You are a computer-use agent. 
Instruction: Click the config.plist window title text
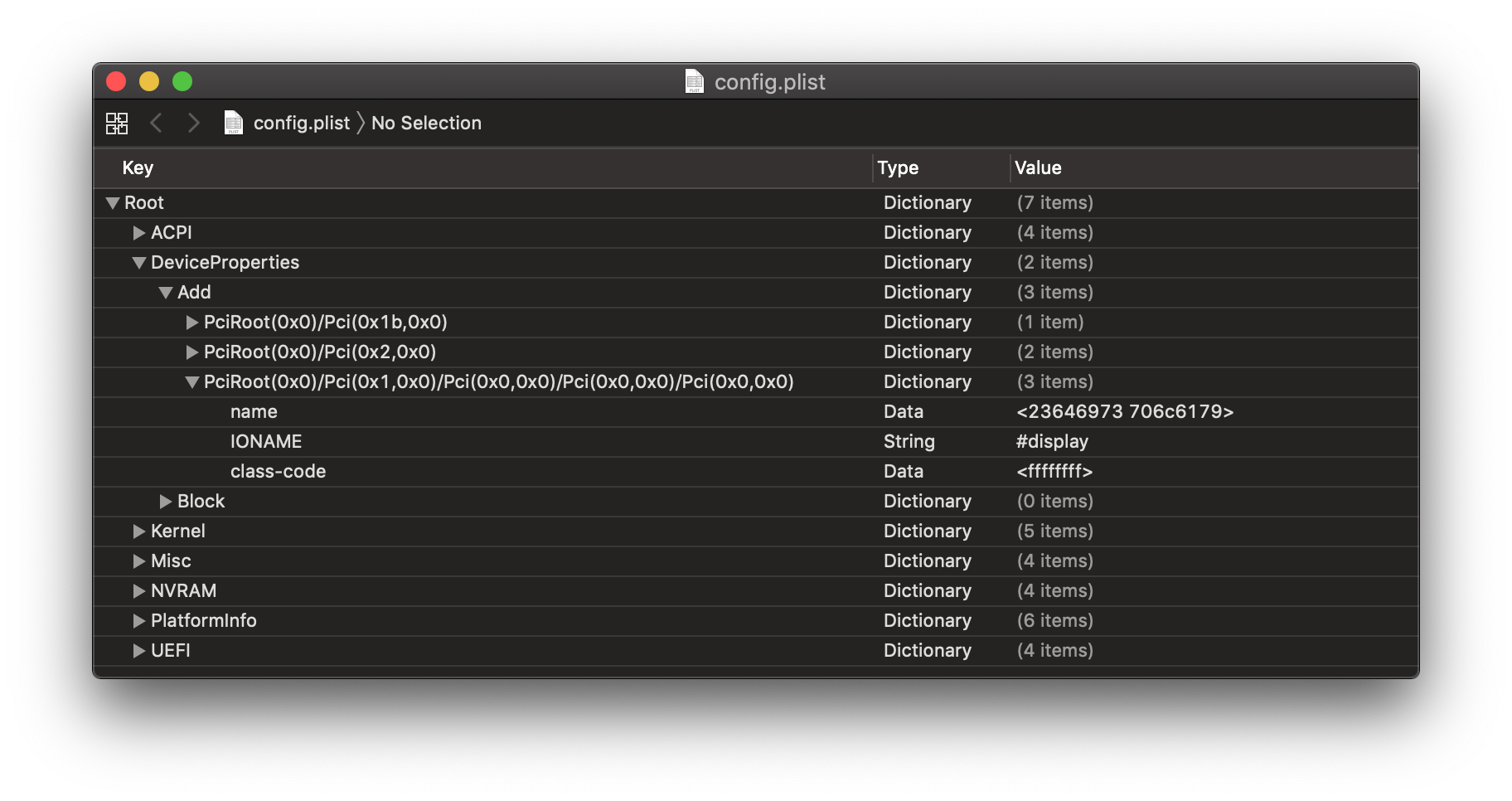coord(770,82)
